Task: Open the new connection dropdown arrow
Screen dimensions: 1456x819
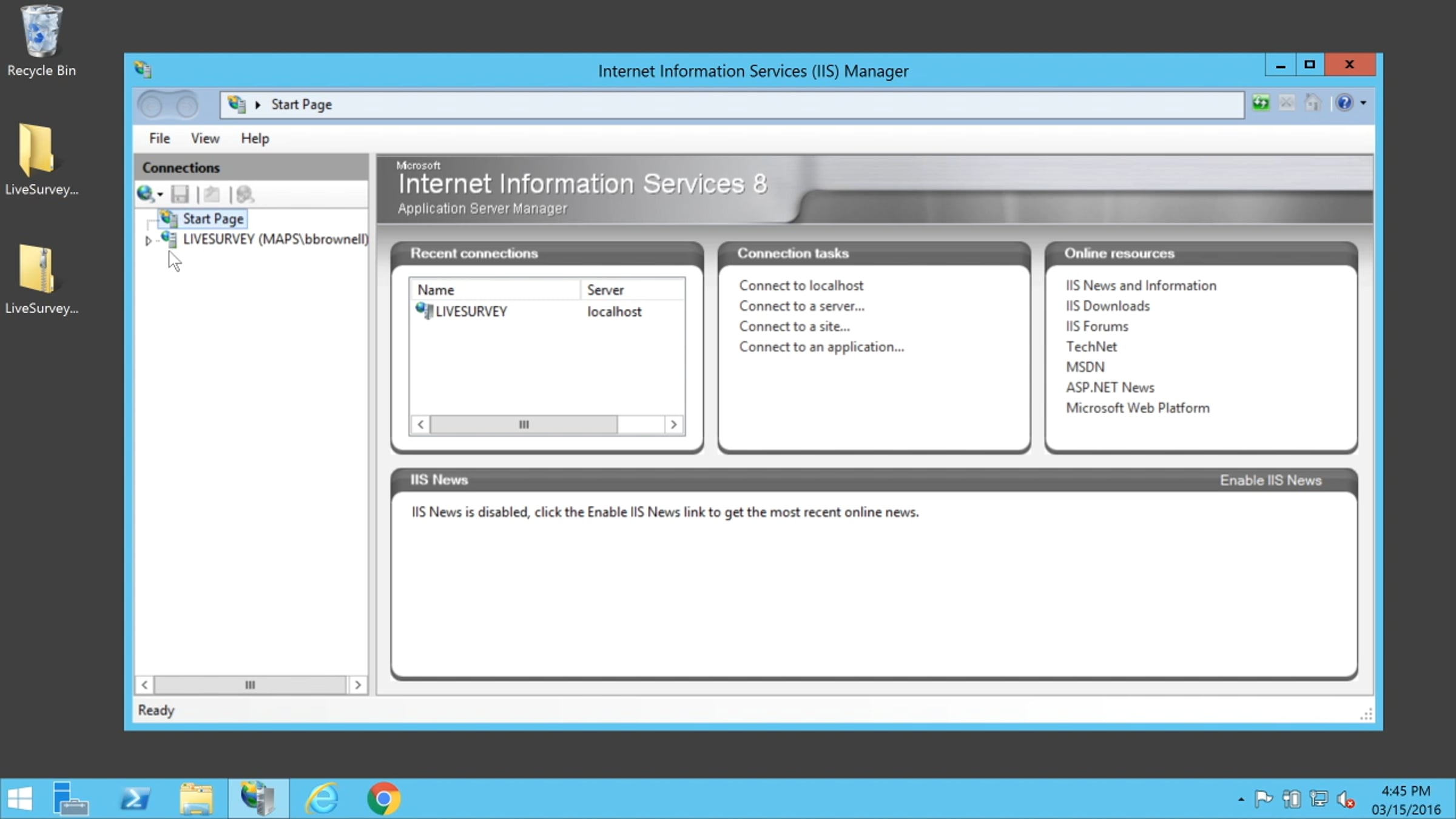Action: (x=160, y=195)
